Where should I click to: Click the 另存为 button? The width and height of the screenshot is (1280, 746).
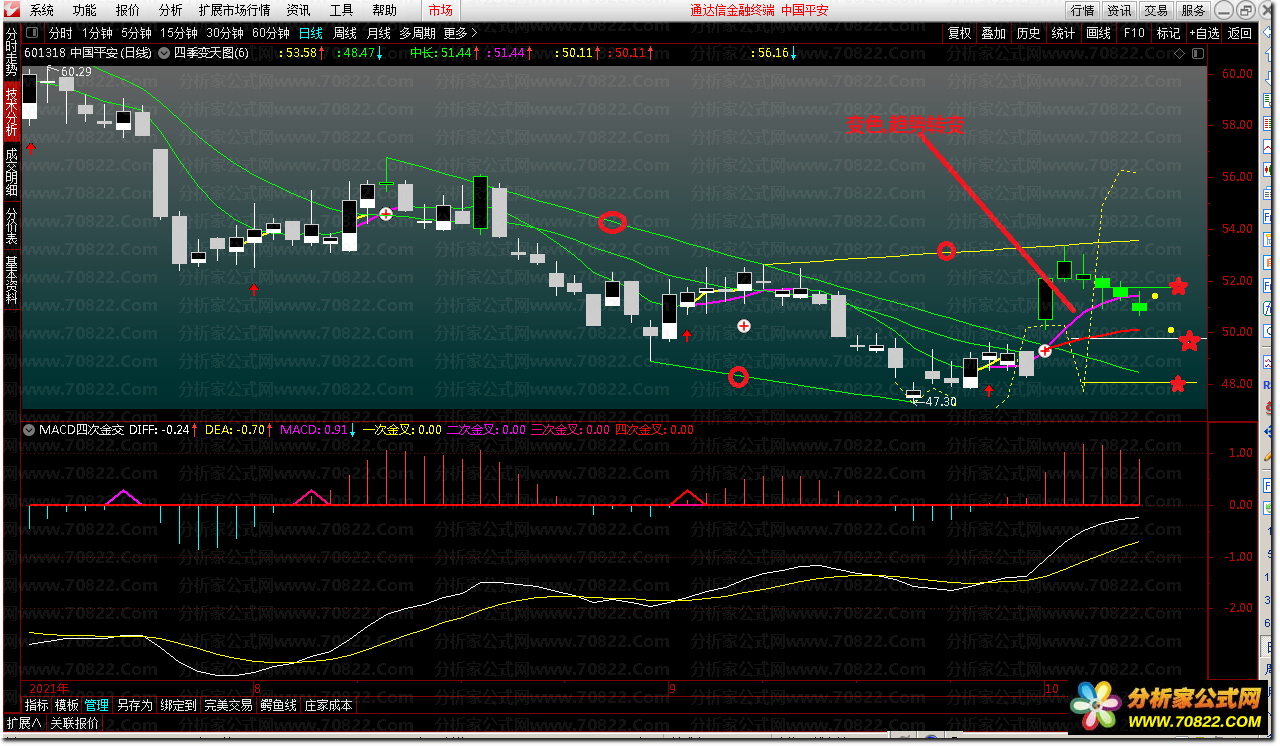coord(135,705)
